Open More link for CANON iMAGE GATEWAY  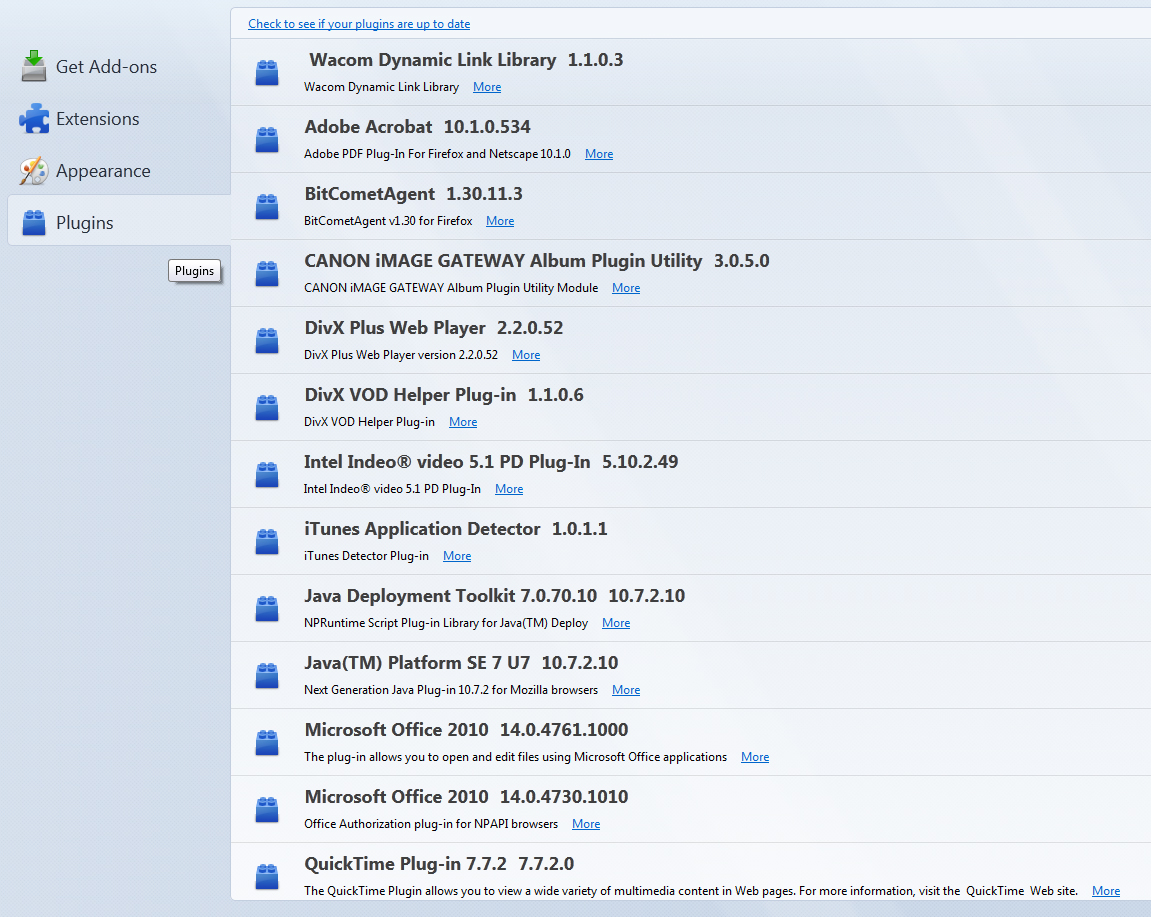click(x=626, y=288)
